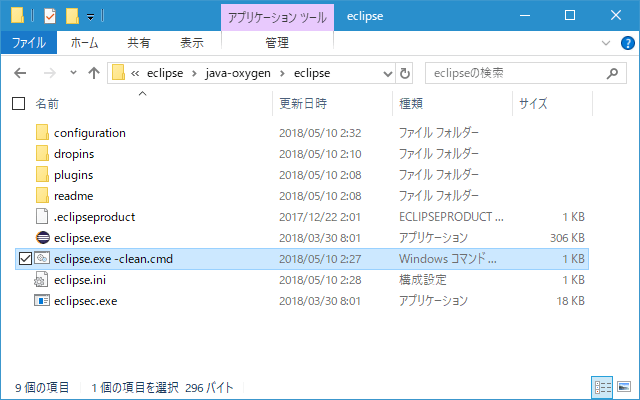Click java-oxygen breadcrumb in address bar
The width and height of the screenshot is (640, 400).
238,73
